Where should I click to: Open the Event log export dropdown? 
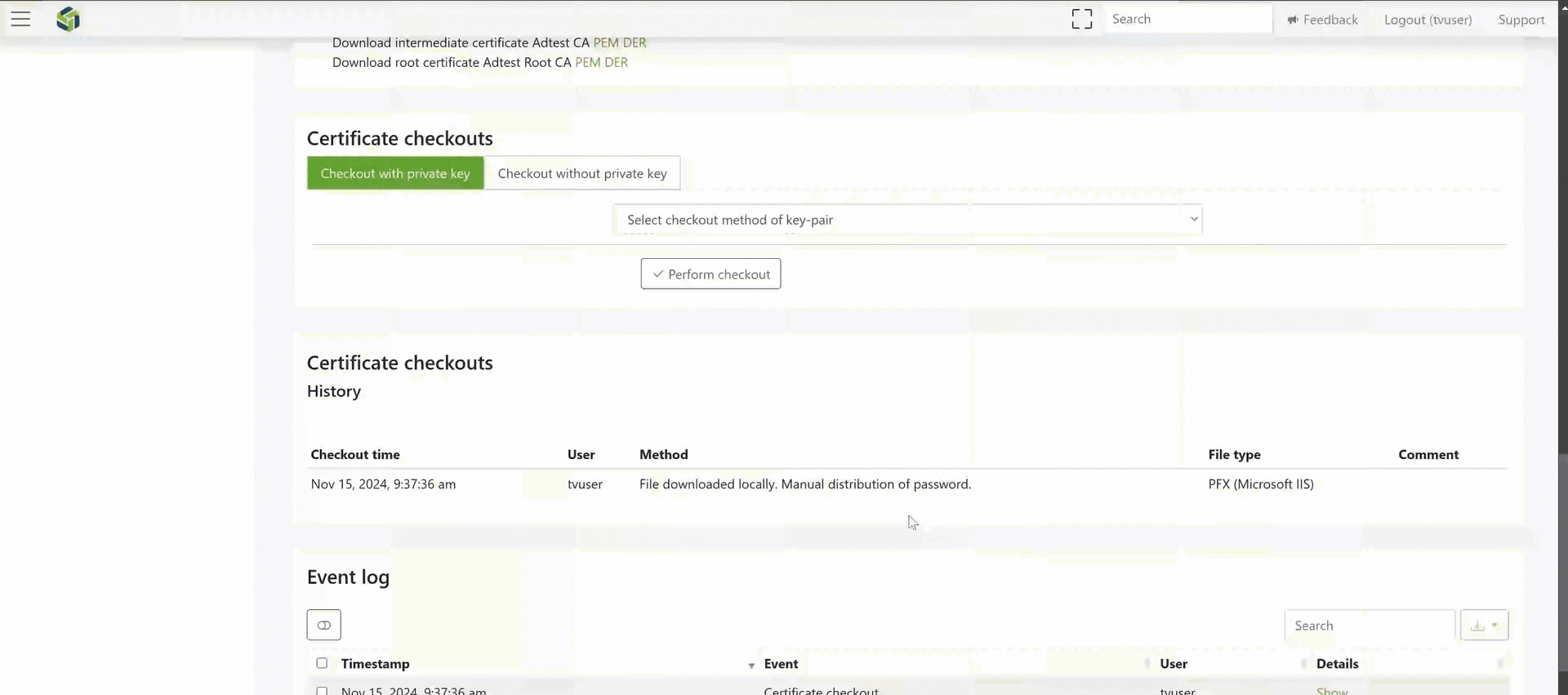click(1484, 626)
